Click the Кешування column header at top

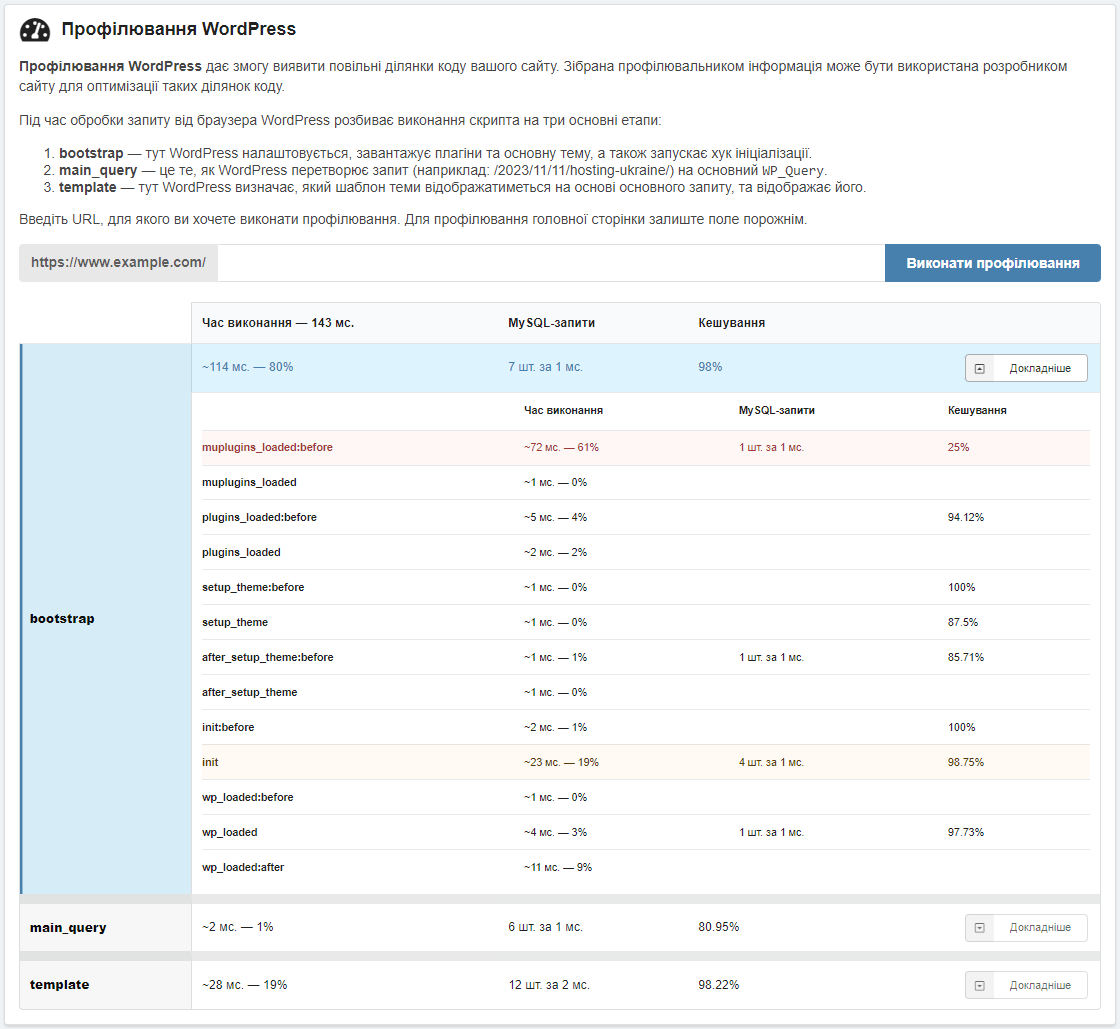point(732,323)
